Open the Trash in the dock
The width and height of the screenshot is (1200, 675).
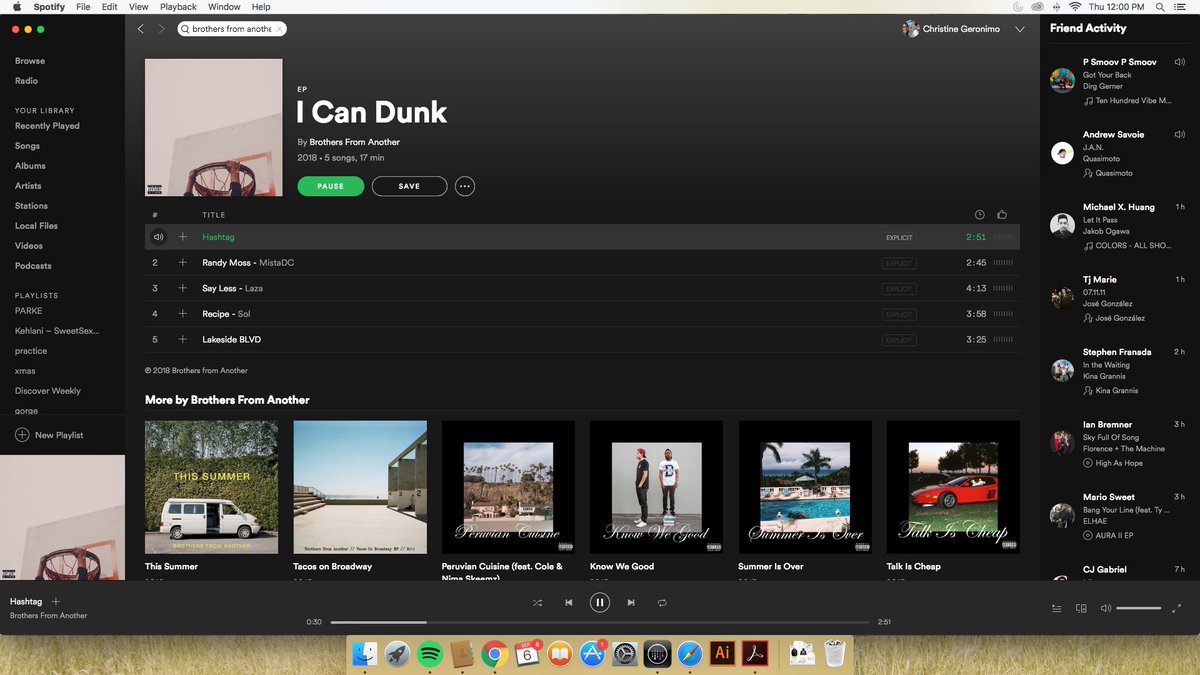pyautogui.click(x=835, y=654)
